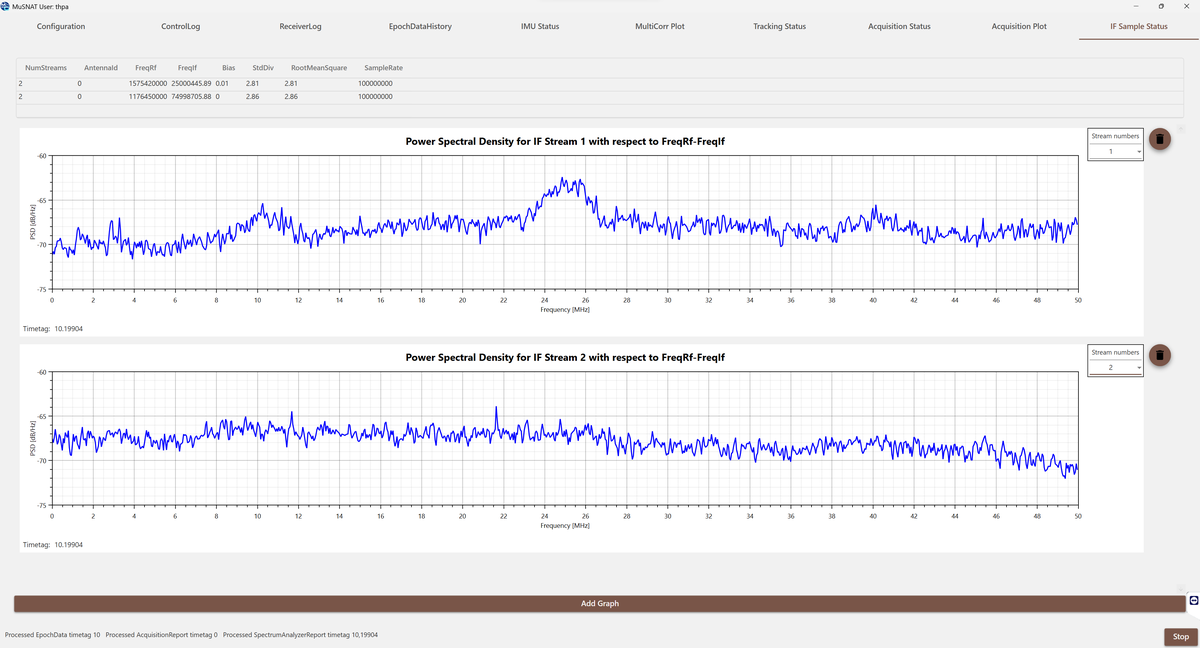The height and width of the screenshot is (648, 1200).
Task: Click the MuSNAT app icon in title bar
Action: point(6,6)
